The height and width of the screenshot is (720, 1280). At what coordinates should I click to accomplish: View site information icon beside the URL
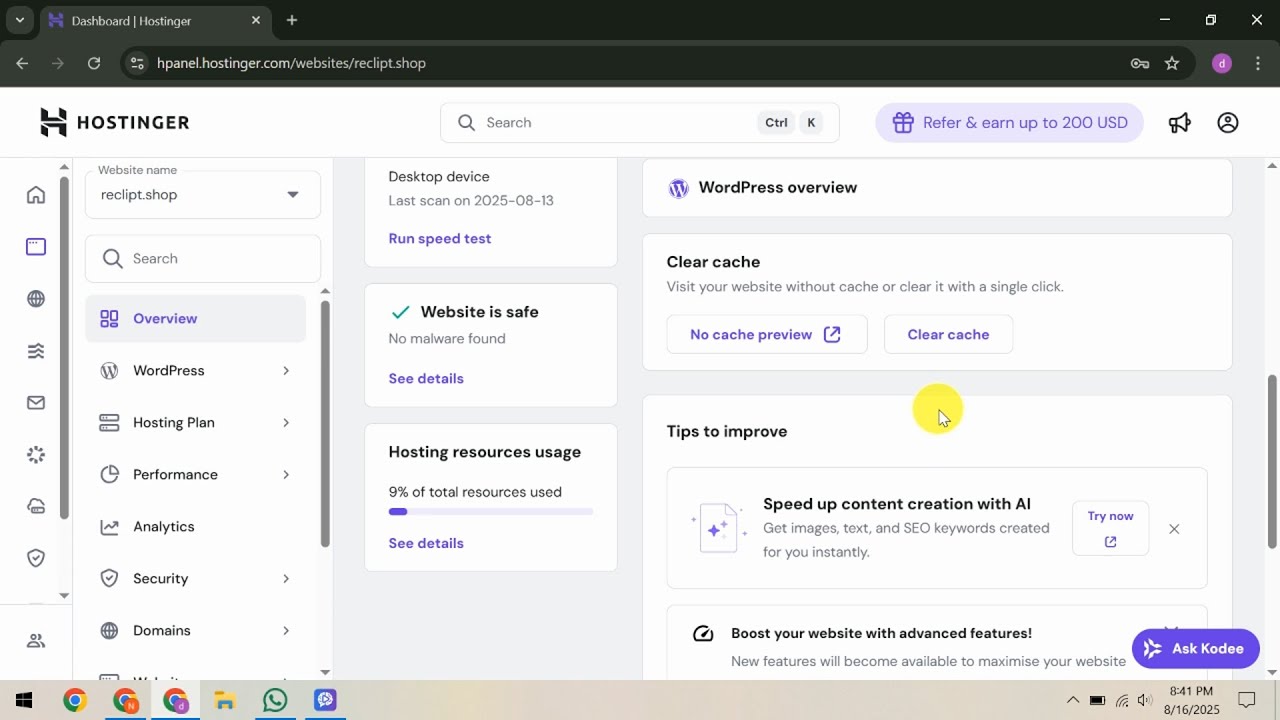point(138,63)
